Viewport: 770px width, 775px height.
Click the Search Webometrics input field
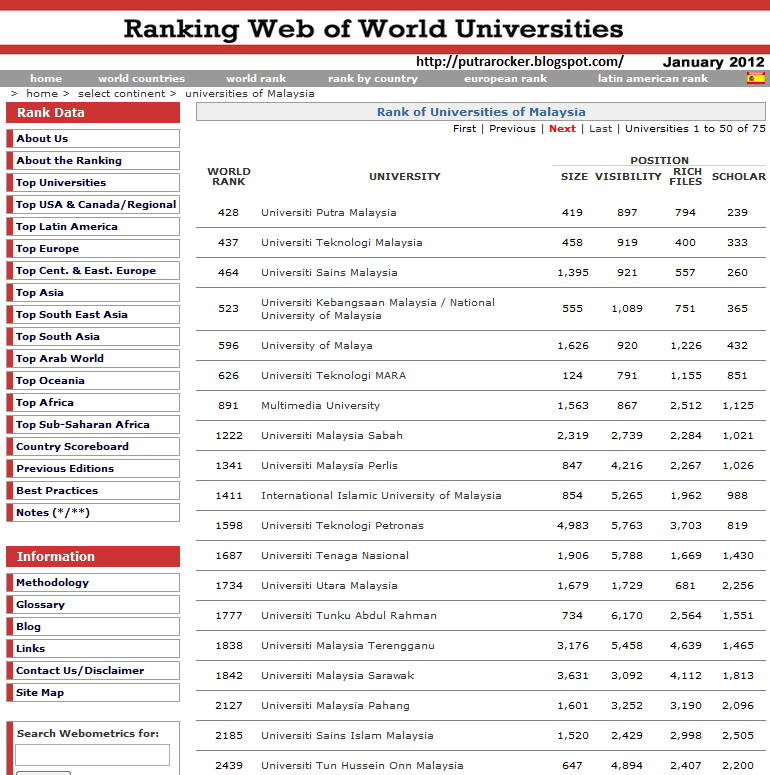(92, 755)
